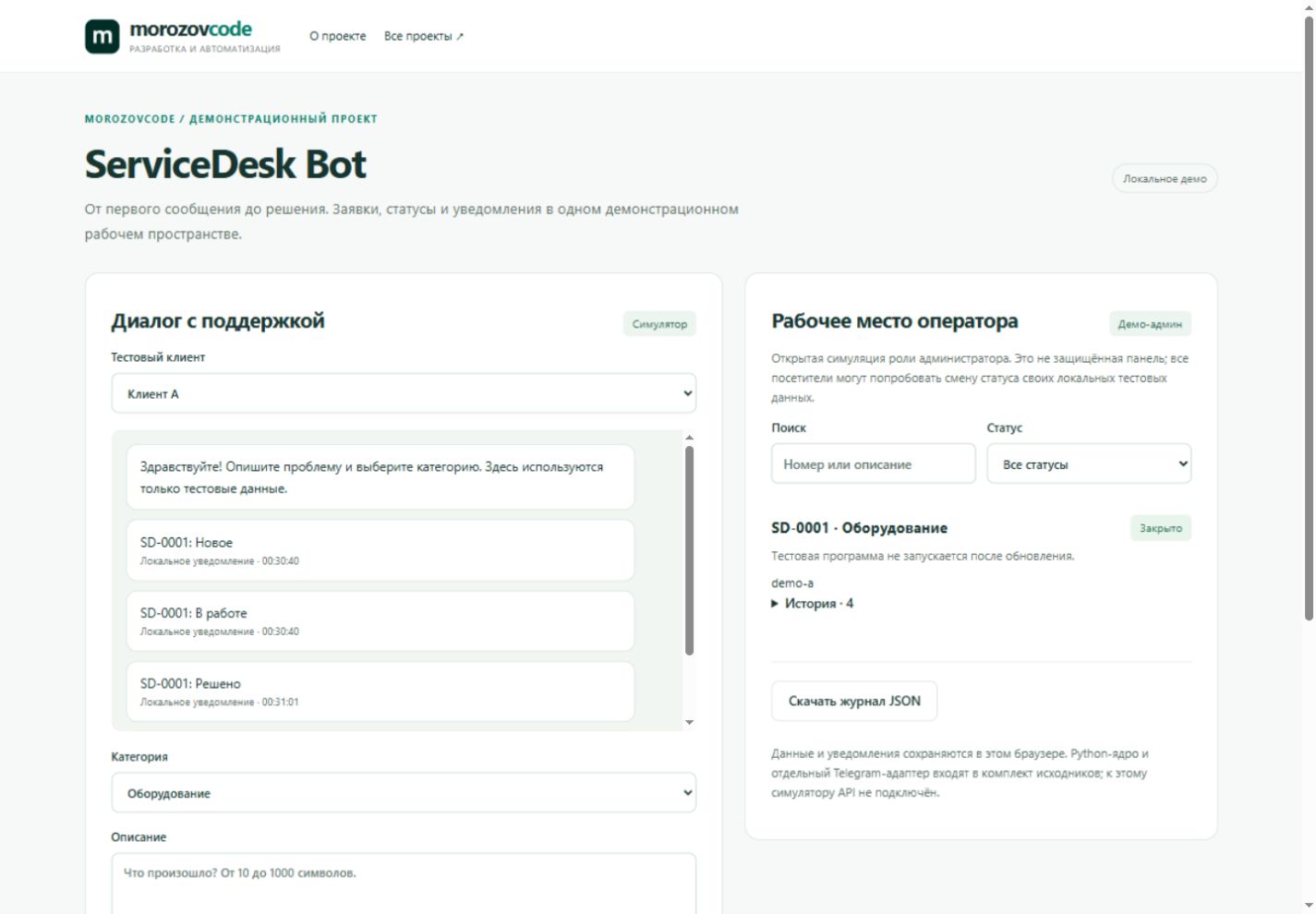Click the 'MOROZOVCODE / ДЕМОНСТРАЦИОННЫЙ ПРОЕКТ' breadcrumb text
Image resolution: width=1316 pixels, height=914 pixels.
coord(231,119)
